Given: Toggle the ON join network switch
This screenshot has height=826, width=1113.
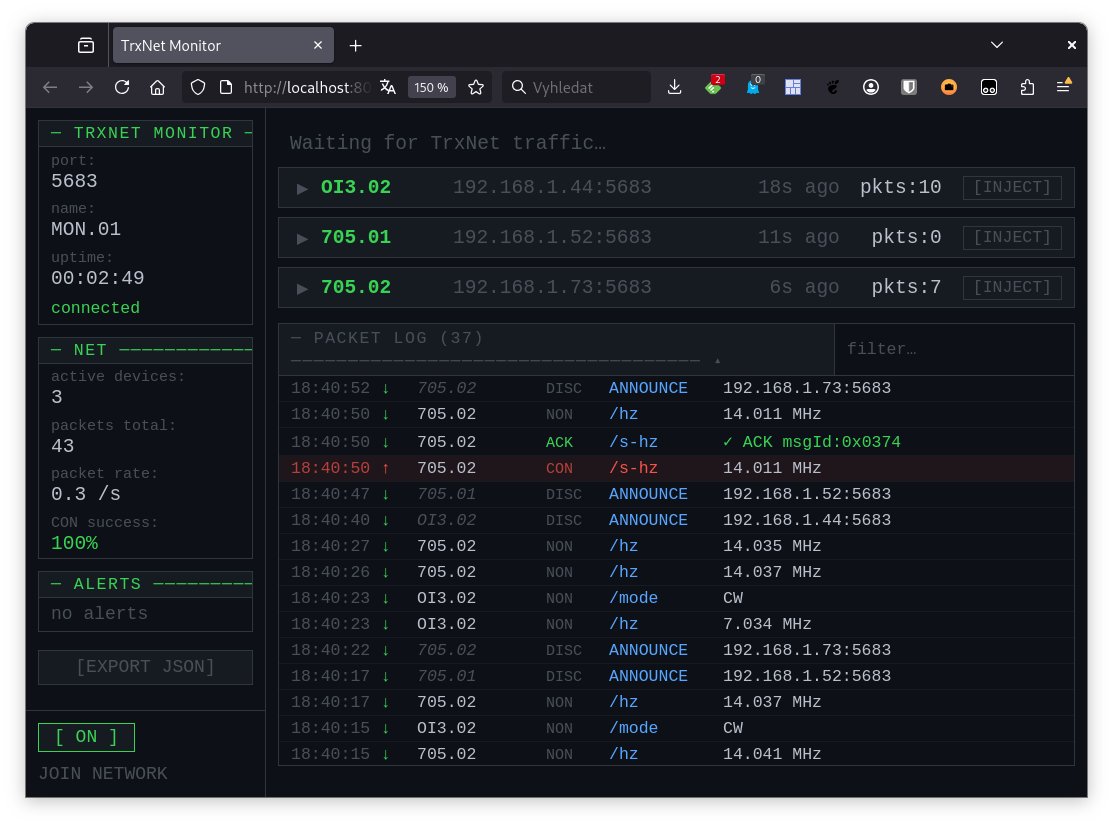Looking at the screenshot, I should 86,737.
